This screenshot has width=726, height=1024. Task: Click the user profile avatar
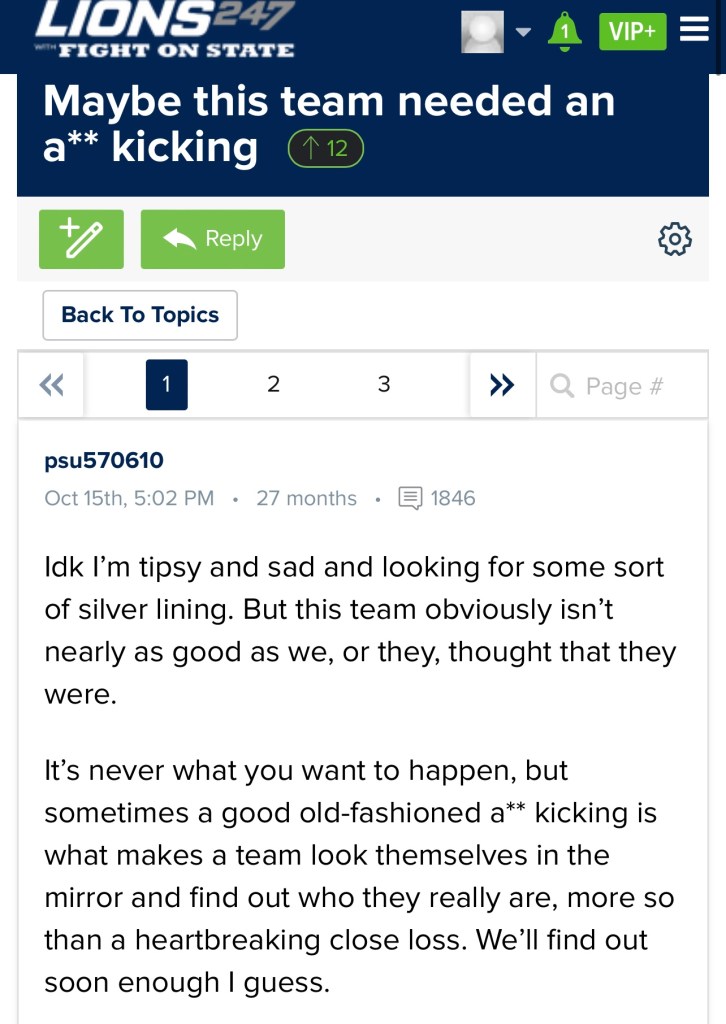[482, 32]
